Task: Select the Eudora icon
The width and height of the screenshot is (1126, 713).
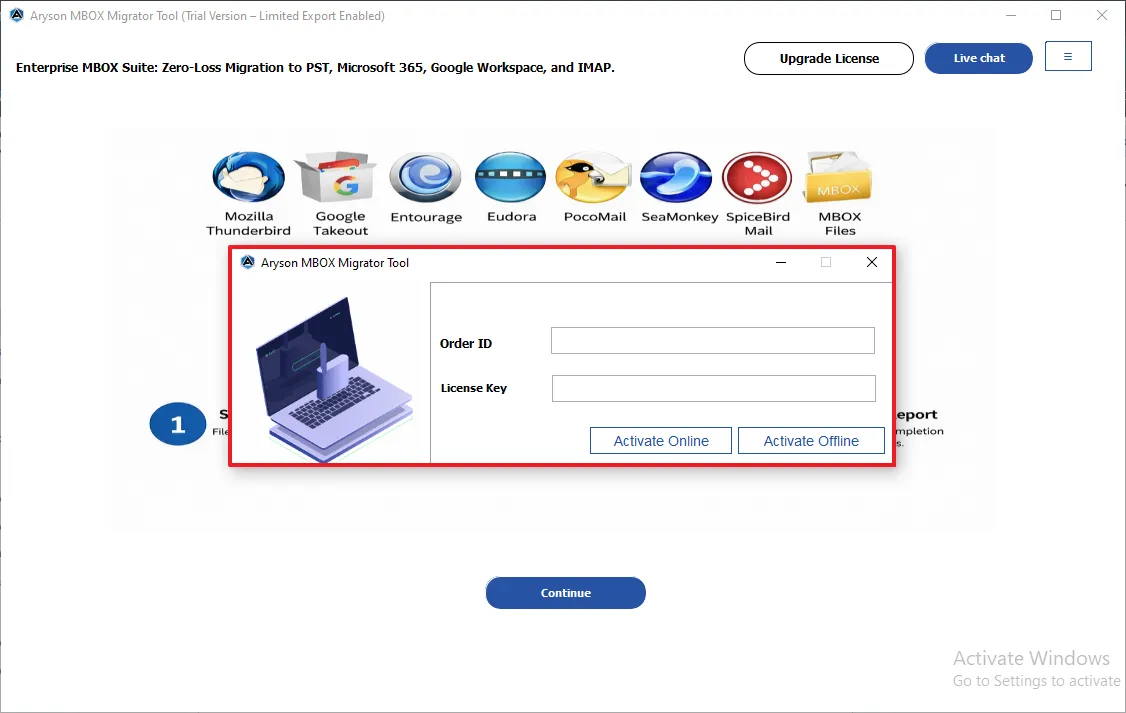Action: click(511, 177)
